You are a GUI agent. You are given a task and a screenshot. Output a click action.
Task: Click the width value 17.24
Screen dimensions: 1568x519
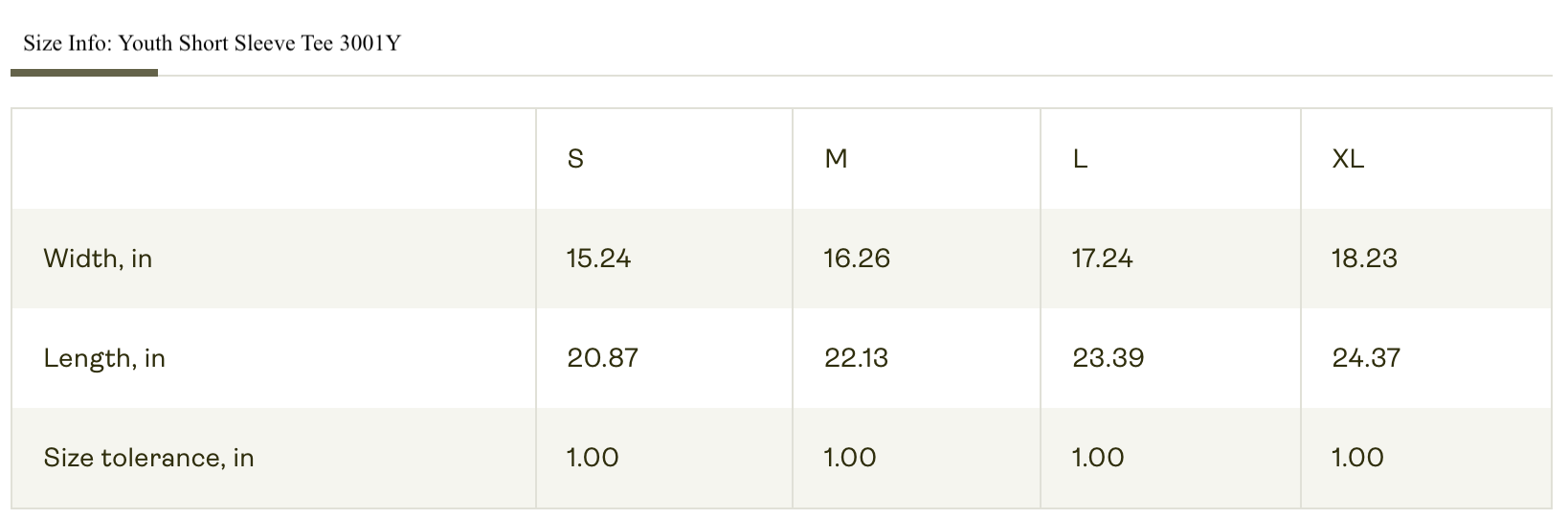pyautogui.click(x=1102, y=259)
